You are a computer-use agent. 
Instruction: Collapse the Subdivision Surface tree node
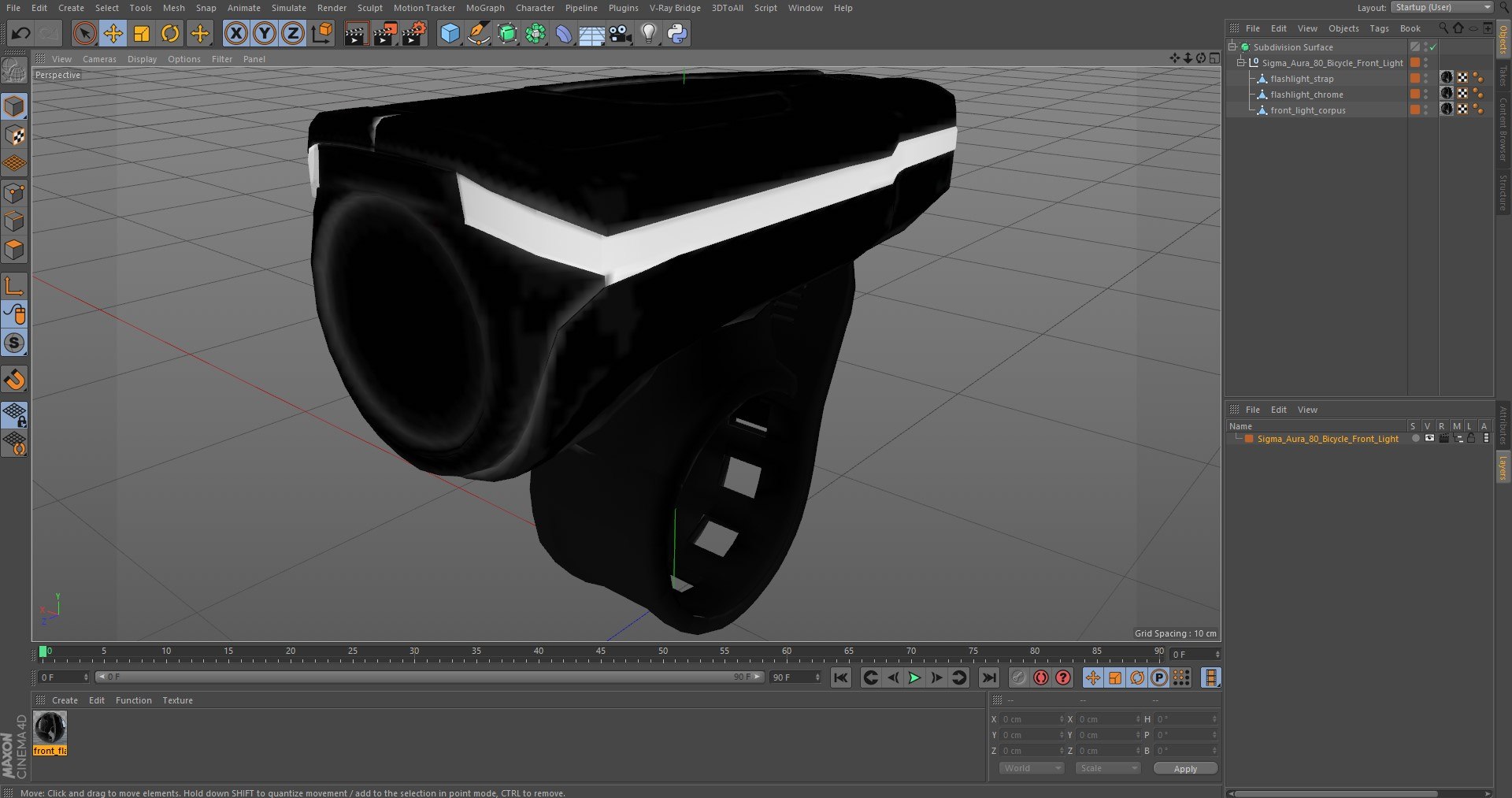point(1232,46)
